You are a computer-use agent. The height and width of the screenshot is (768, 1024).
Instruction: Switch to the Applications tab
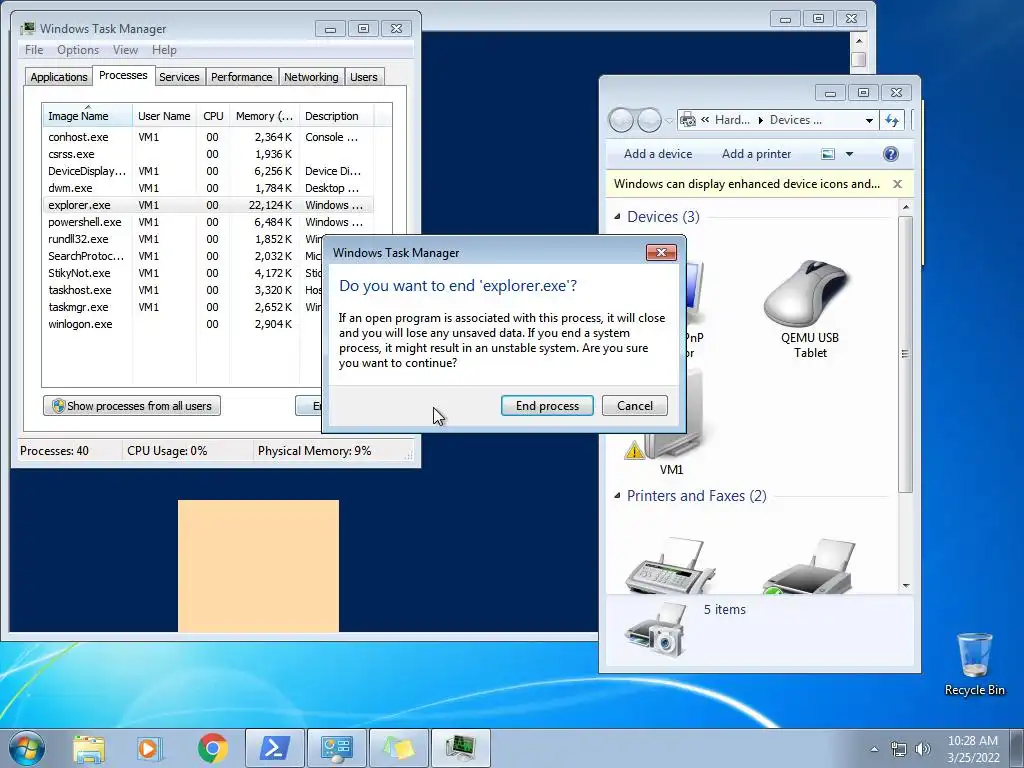[59, 77]
